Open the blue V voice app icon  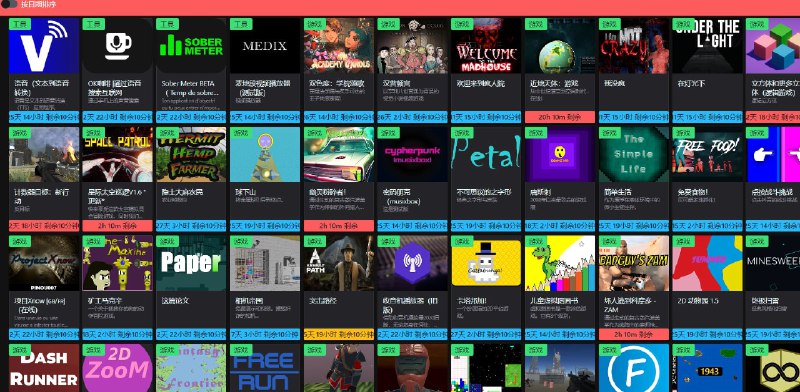click(44, 46)
